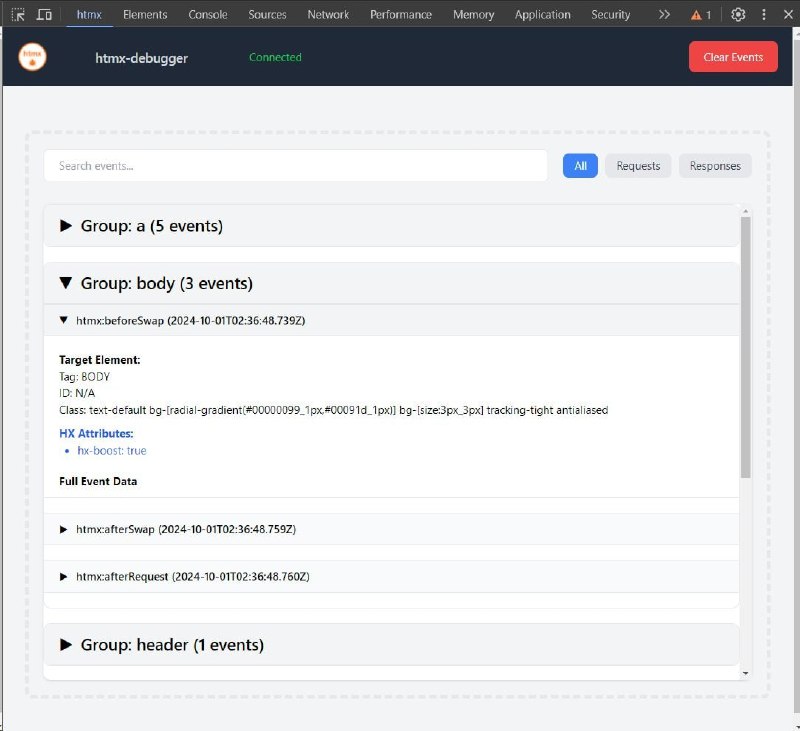This screenshot has width=800, height=731.
Task: Switch to the Network tab
Action: (328, 14)
